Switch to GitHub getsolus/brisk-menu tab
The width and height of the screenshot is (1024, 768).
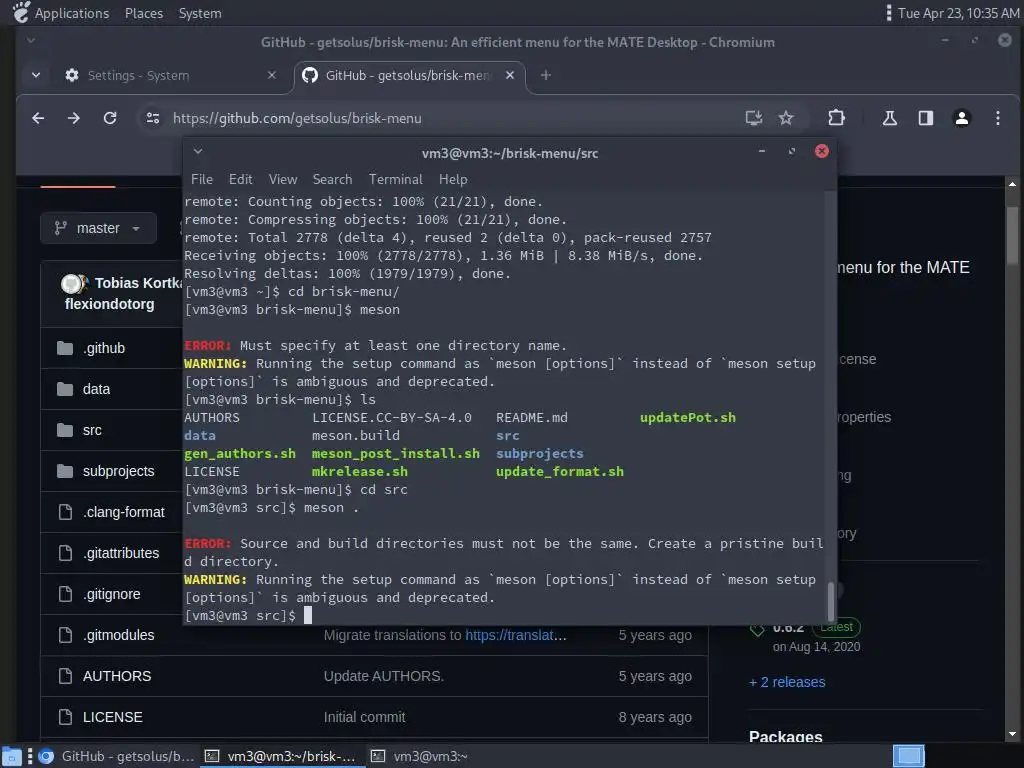coord(409,76)
